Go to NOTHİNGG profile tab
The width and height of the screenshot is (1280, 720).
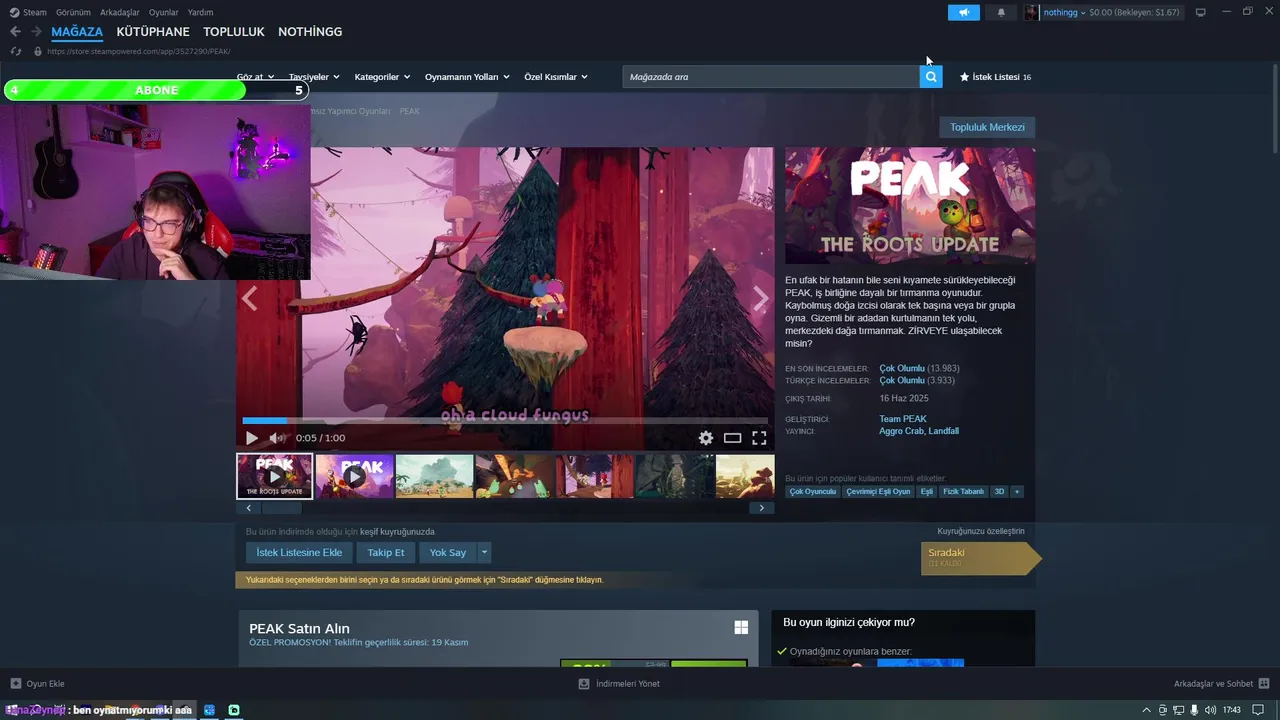click(x=310, y=32)
